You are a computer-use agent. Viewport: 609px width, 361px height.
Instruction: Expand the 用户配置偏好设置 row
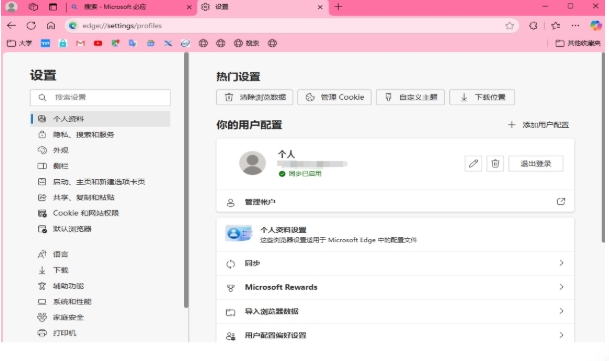point(395,334)
